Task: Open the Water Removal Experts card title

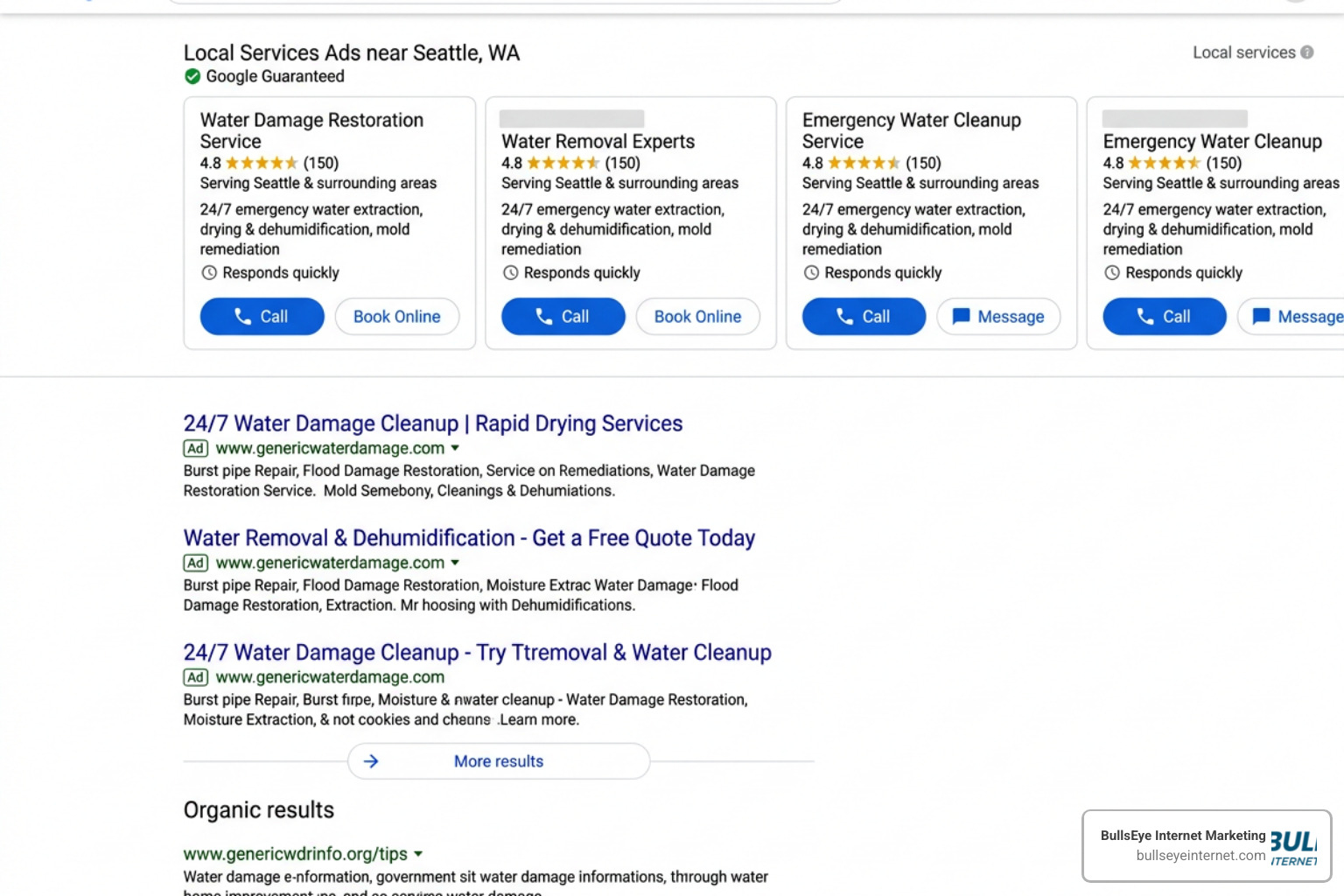Action: pyautogui.click(x=598, y=142)
